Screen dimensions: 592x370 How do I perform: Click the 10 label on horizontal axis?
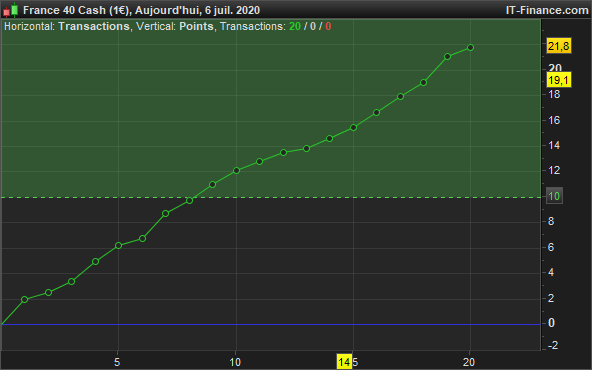click(235, 362)
